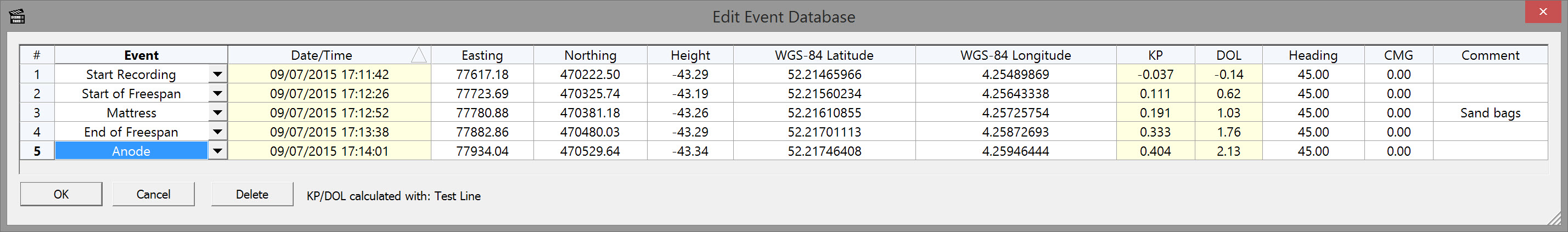Open the Start Recording event dropdown
Viewport: 1568px width, 232px height.
coord(217,74)
